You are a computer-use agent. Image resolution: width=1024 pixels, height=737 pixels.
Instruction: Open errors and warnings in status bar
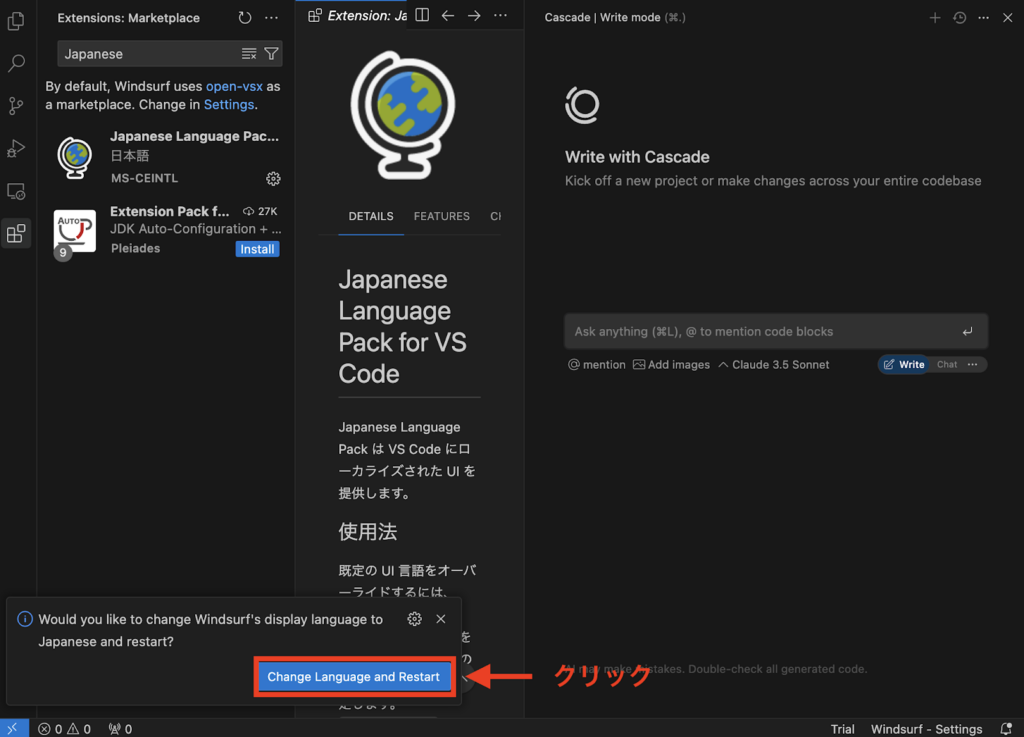tap(64, 729)
